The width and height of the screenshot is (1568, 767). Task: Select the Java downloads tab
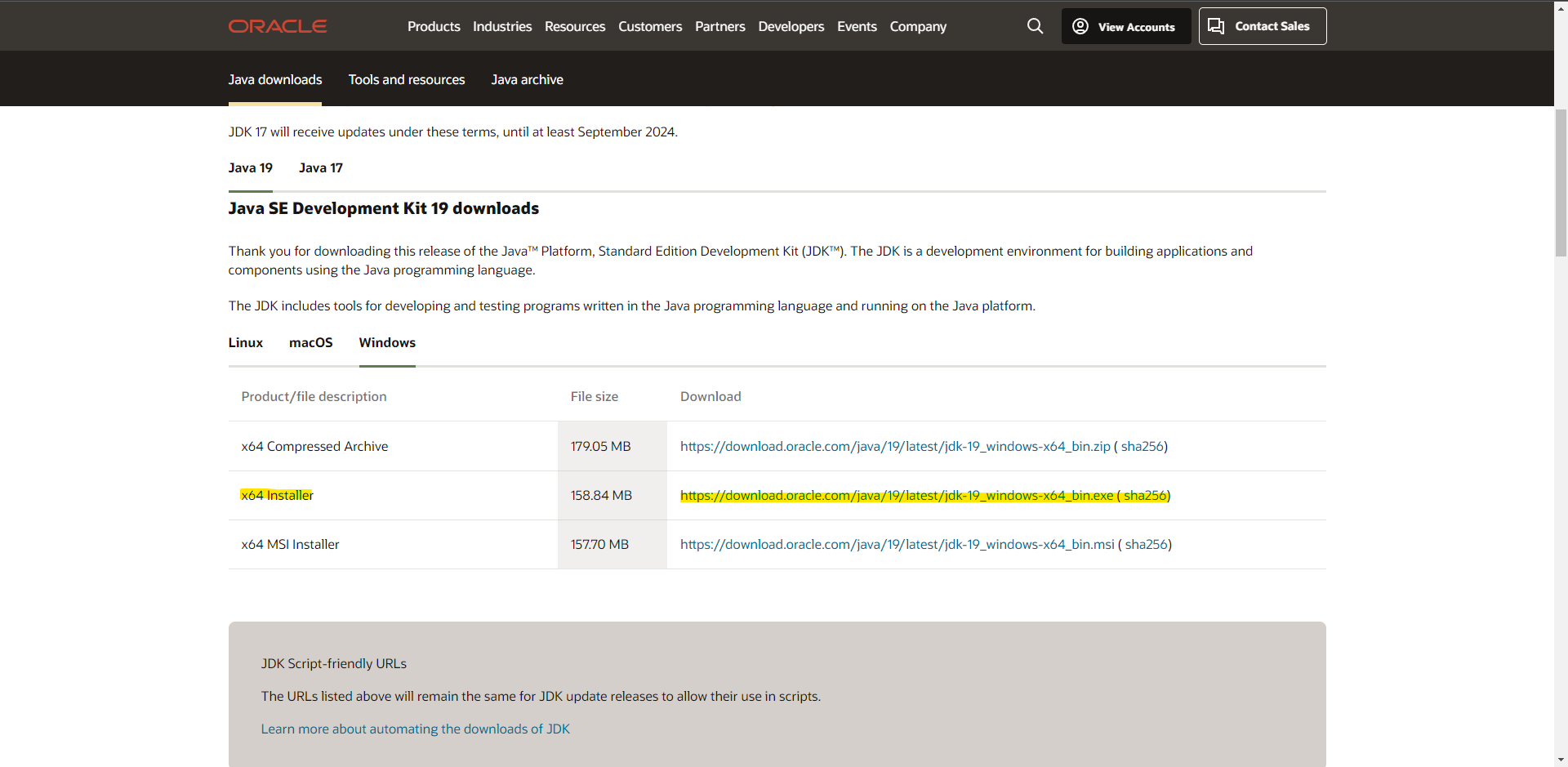[x=275, y=79]
